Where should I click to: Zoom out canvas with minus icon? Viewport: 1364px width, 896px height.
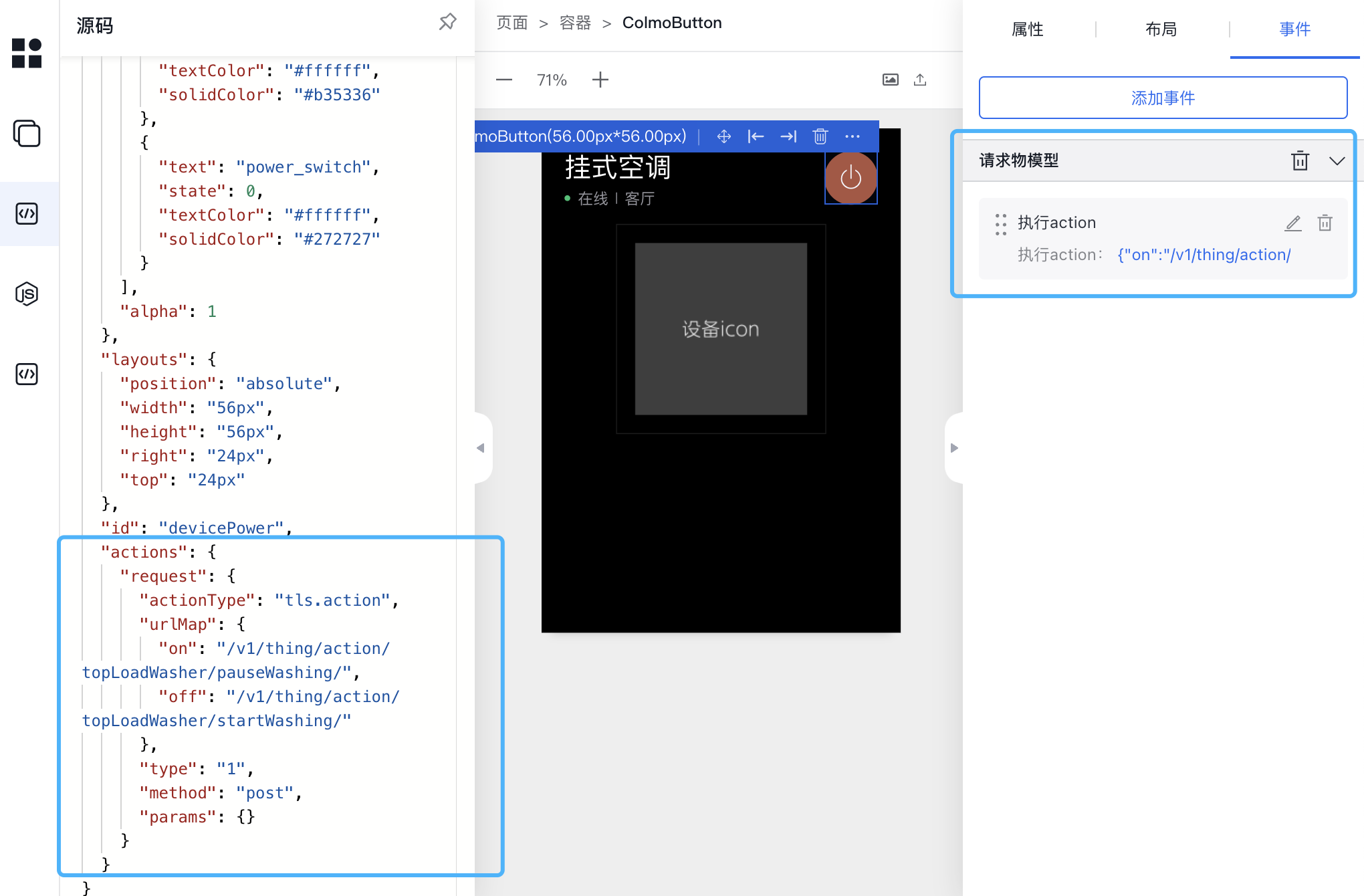click(x=504, y=80)
